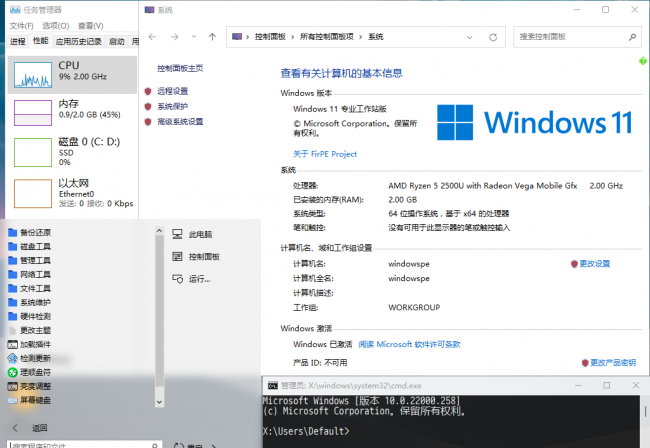Navigate up one level in System window

[212, 37]
